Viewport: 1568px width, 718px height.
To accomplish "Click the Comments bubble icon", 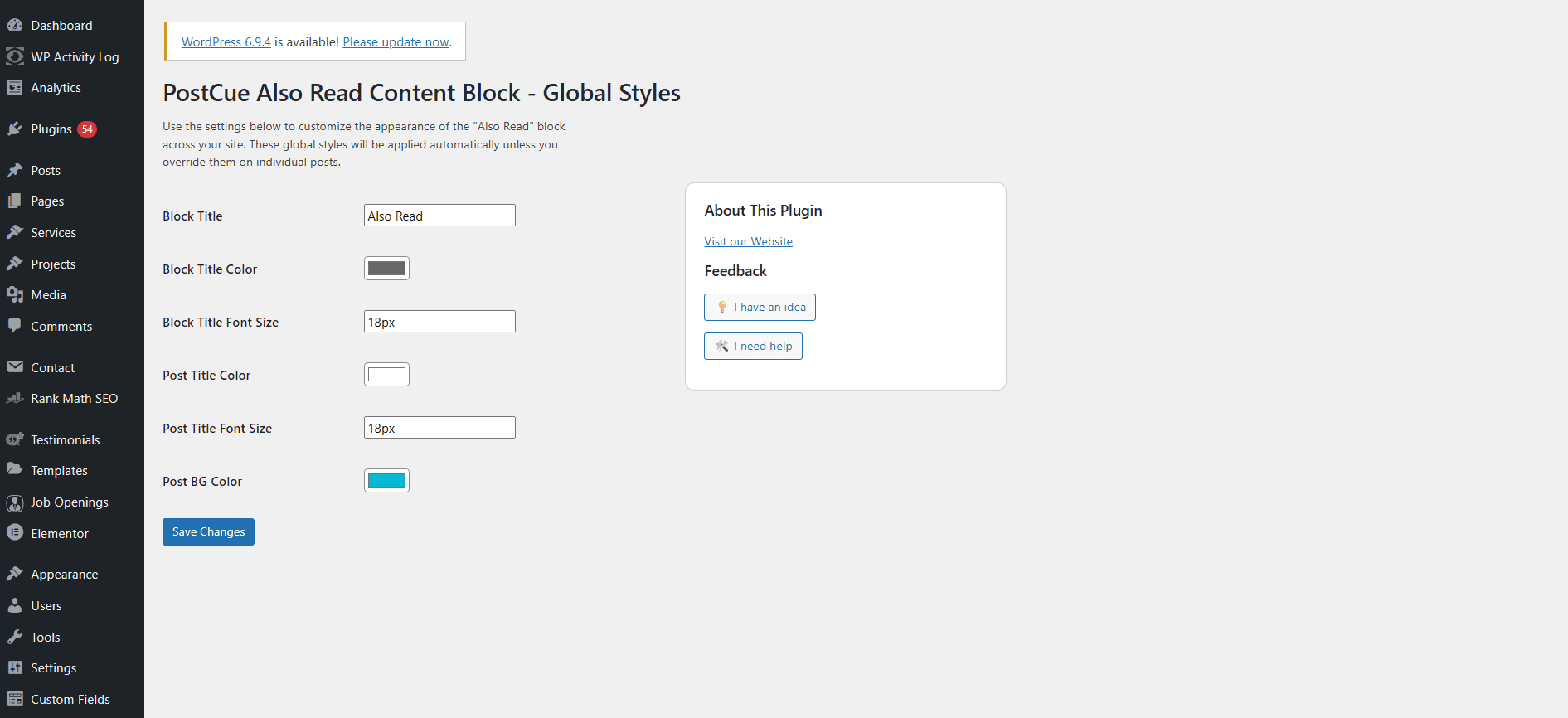I will (15, 326).
